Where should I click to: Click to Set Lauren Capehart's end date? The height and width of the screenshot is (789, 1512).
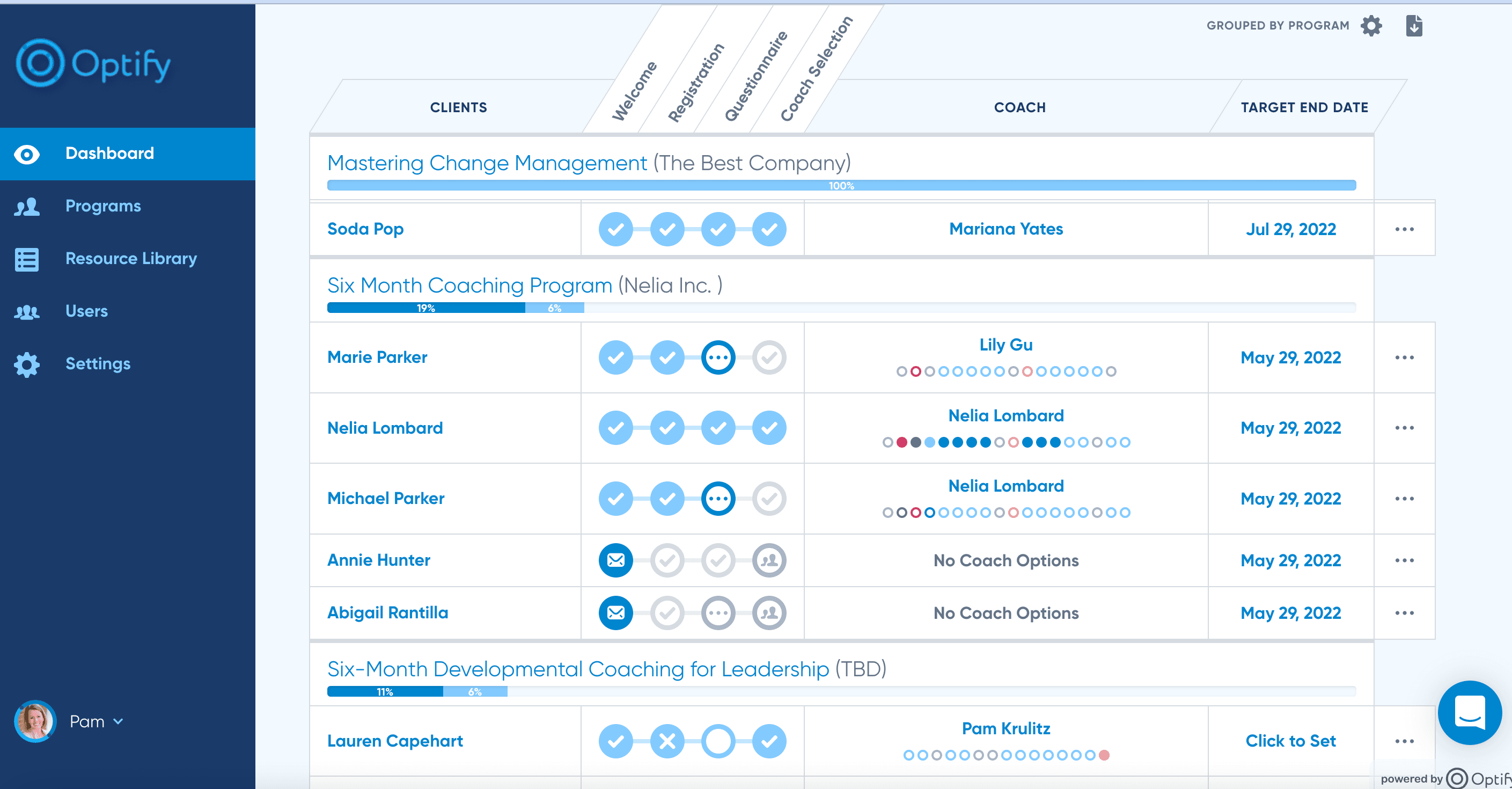pos(1290,741)
